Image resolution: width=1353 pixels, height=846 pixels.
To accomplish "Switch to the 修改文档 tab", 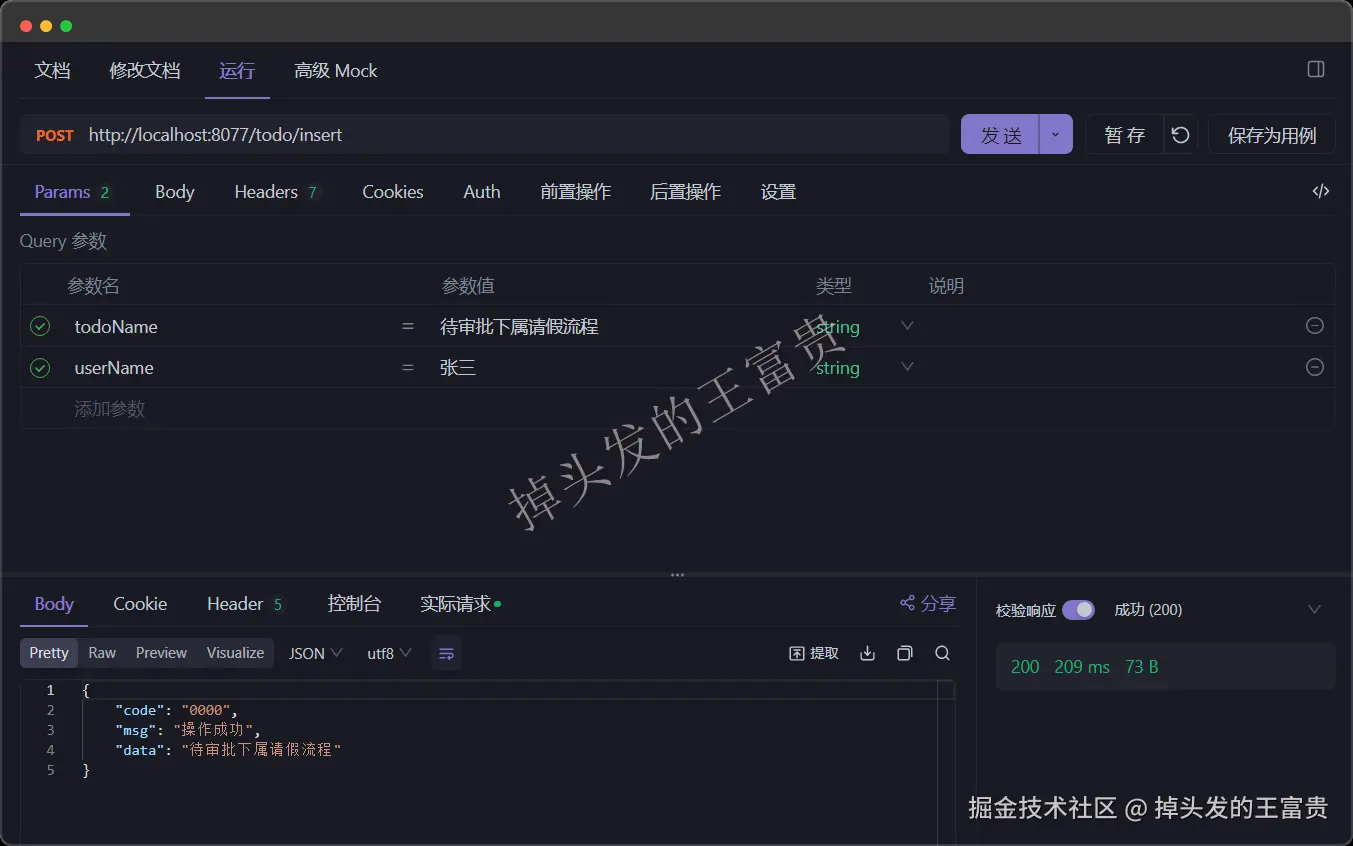I will 145,71.
